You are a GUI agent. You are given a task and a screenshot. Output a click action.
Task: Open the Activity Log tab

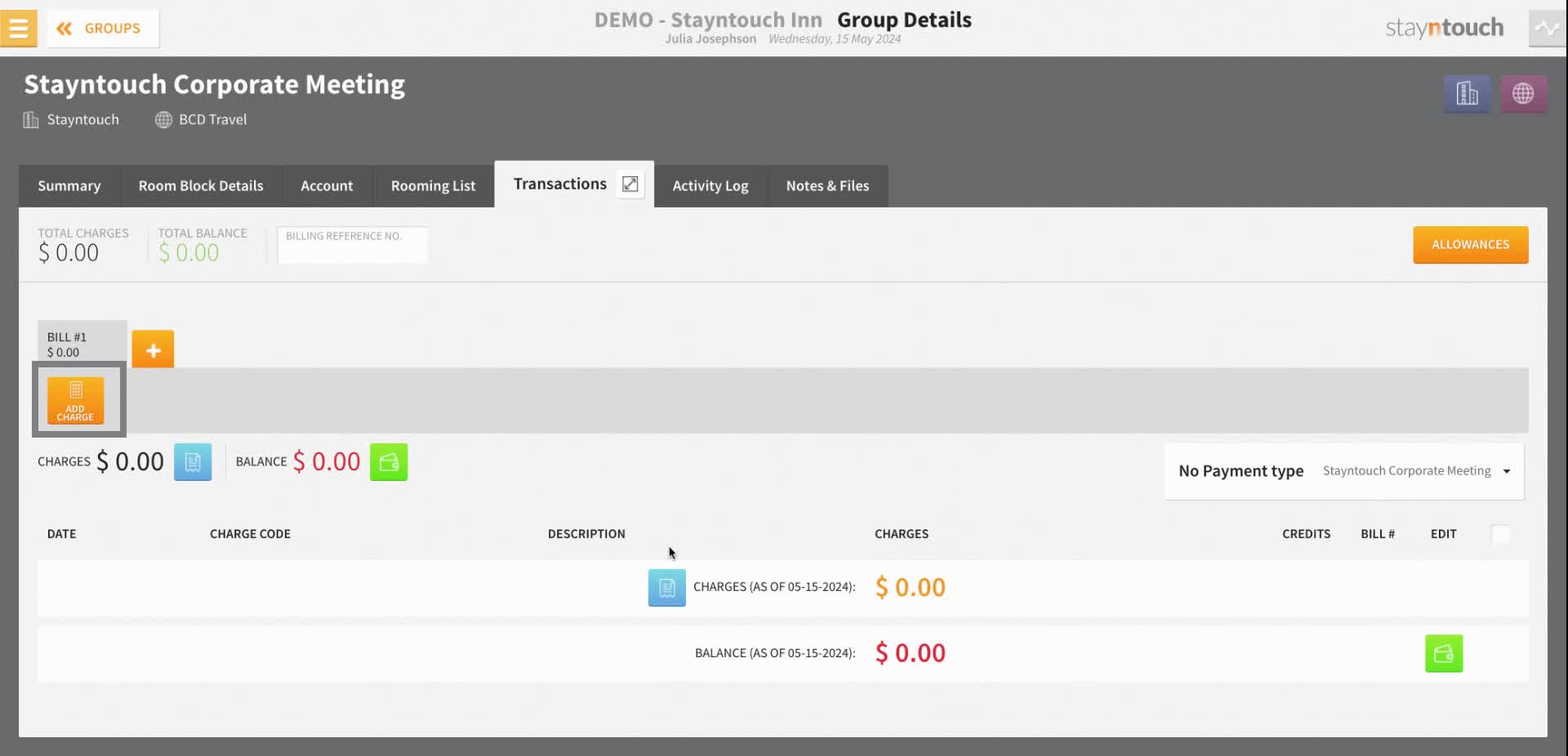coord(710,186)
